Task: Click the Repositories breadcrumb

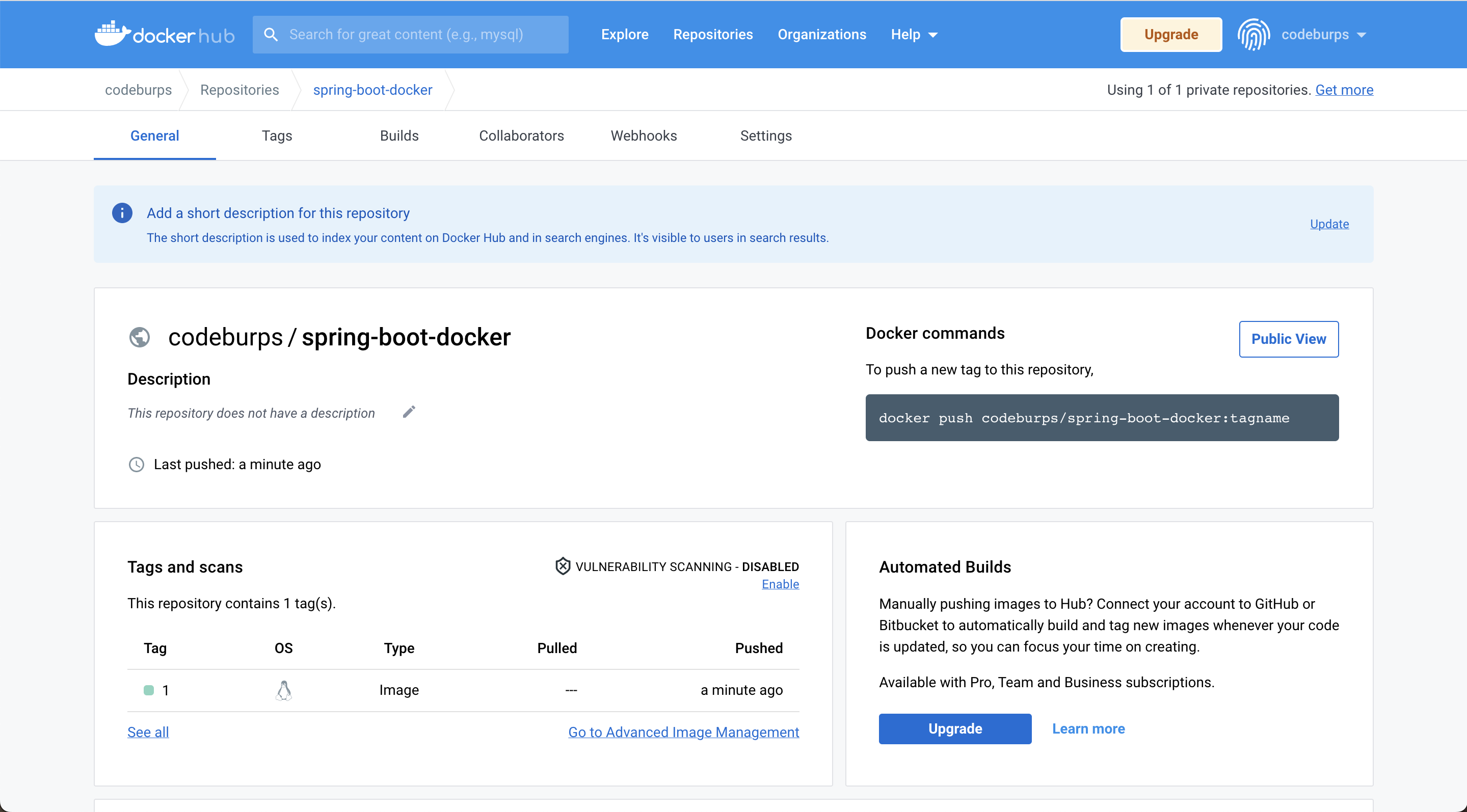Action: [240, 90]
